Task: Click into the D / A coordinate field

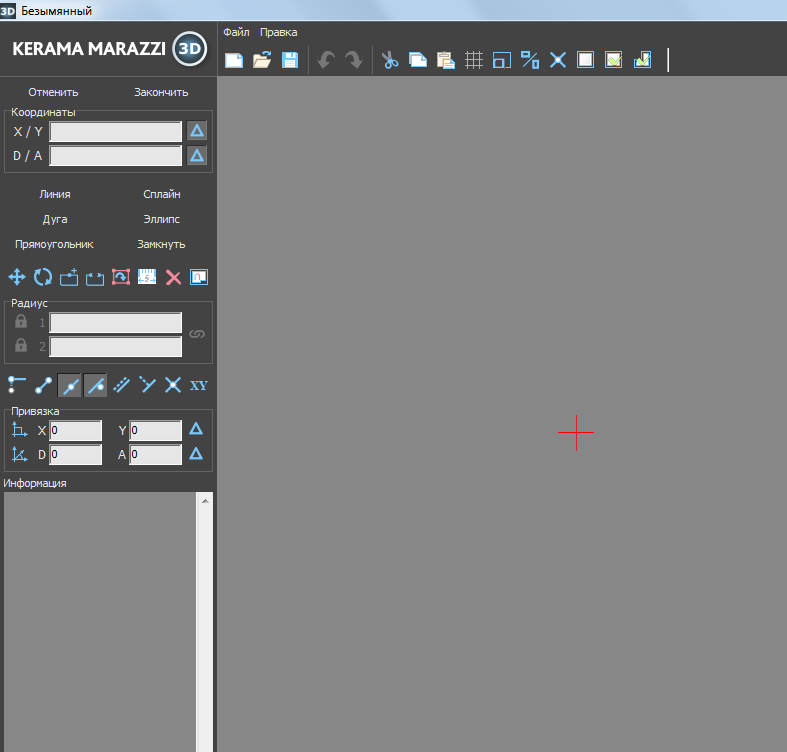Action: tap(115, 156)
